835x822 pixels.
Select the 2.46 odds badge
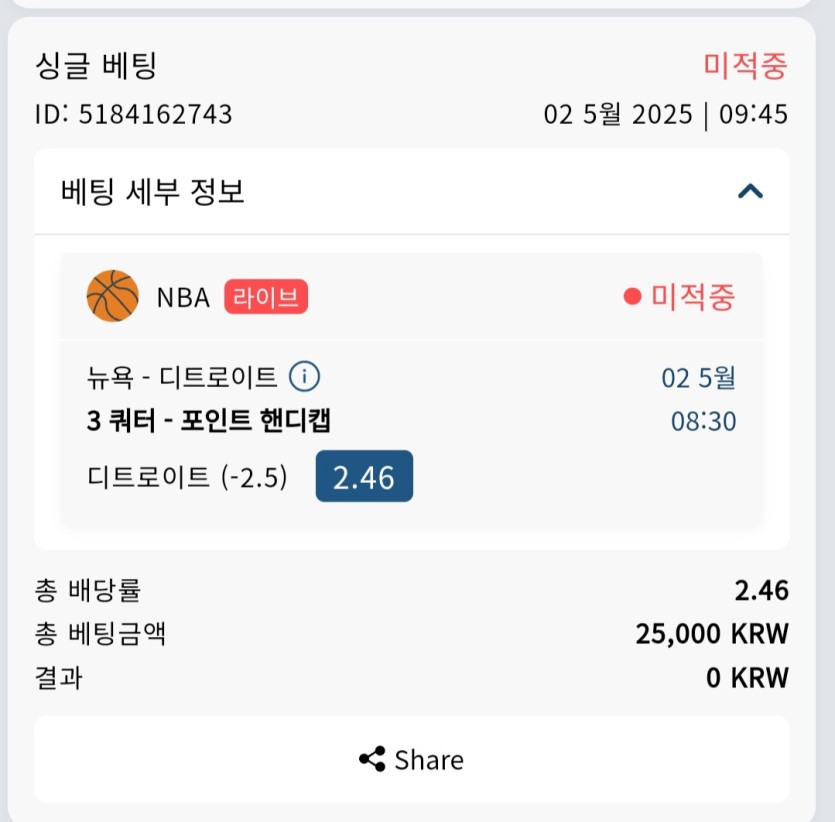coord(364,476)
